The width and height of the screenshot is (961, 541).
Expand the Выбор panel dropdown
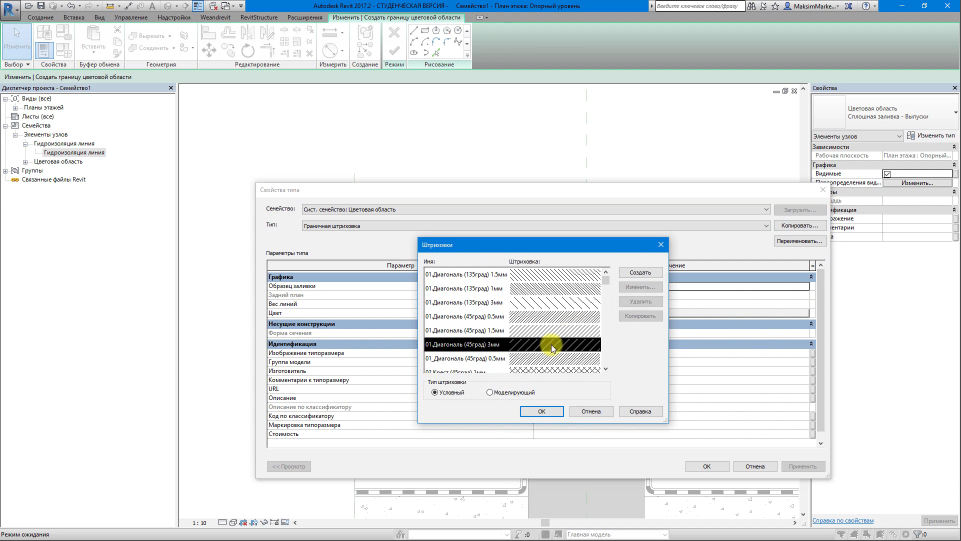(17, 64)
